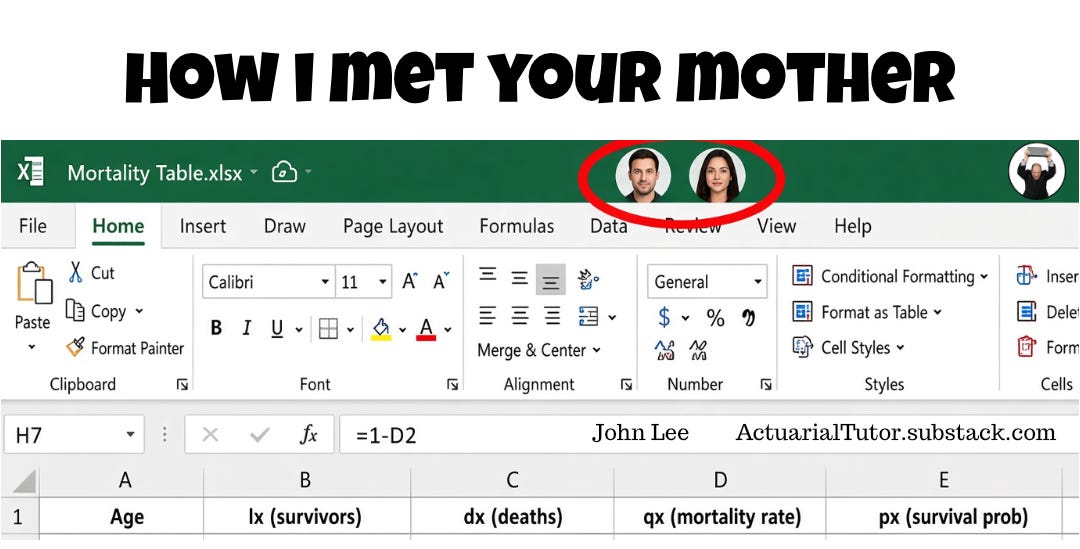Screen dimensions: 1080x549
Task: Apply percent style
Action: (x=716, y=318)
